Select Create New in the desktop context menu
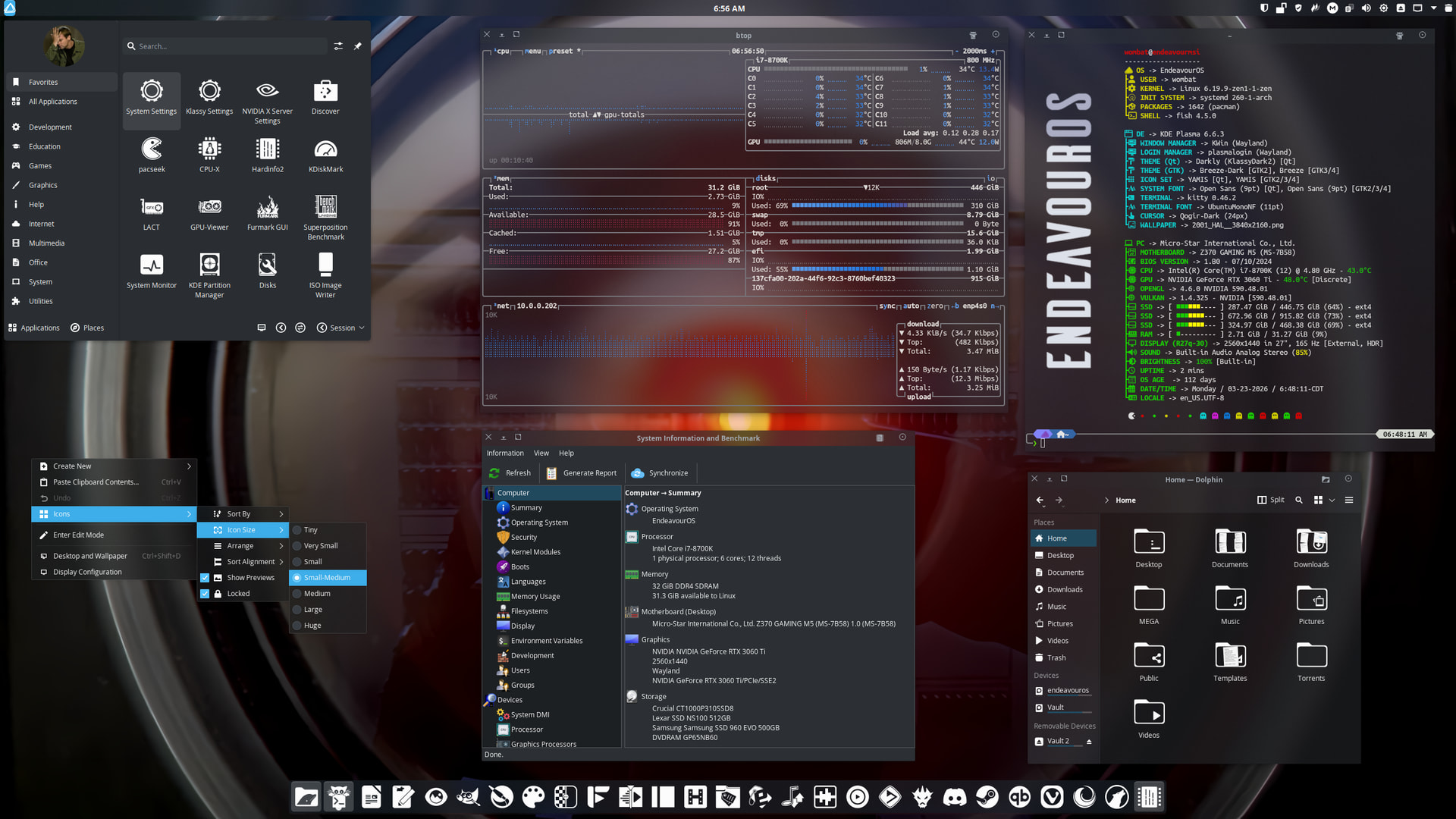The image size is (1456, 819). tap(72, 466)
